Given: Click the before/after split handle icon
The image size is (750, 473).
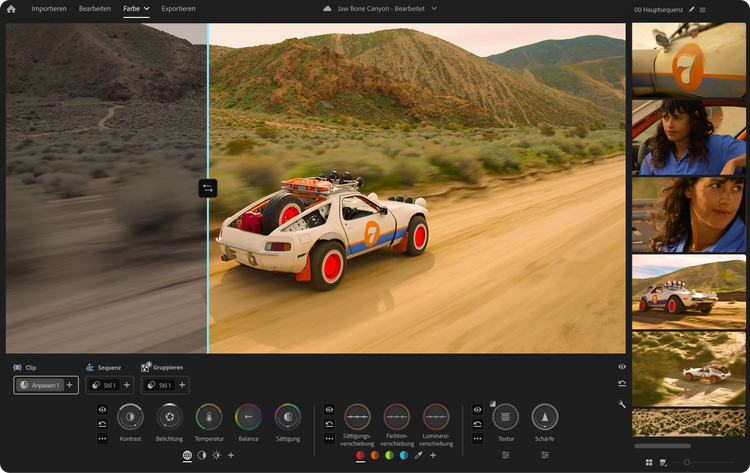Looking at the screenshot, I should (208, 187).
